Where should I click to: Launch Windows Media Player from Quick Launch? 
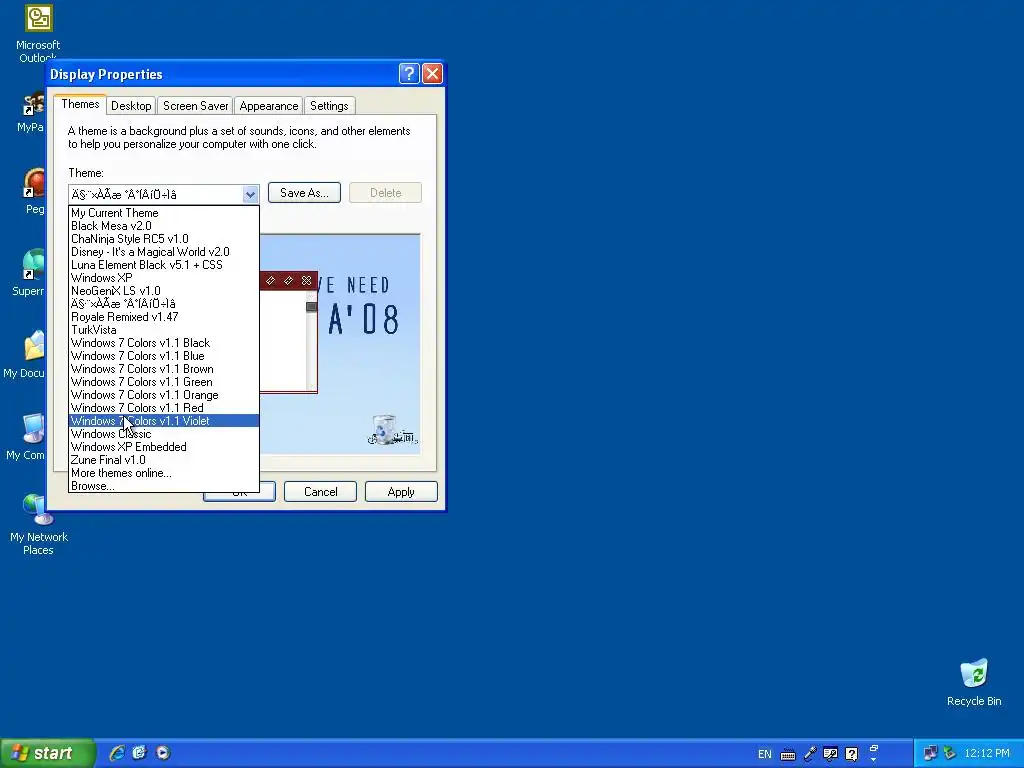pyautogui.click(x=163, y=753)
